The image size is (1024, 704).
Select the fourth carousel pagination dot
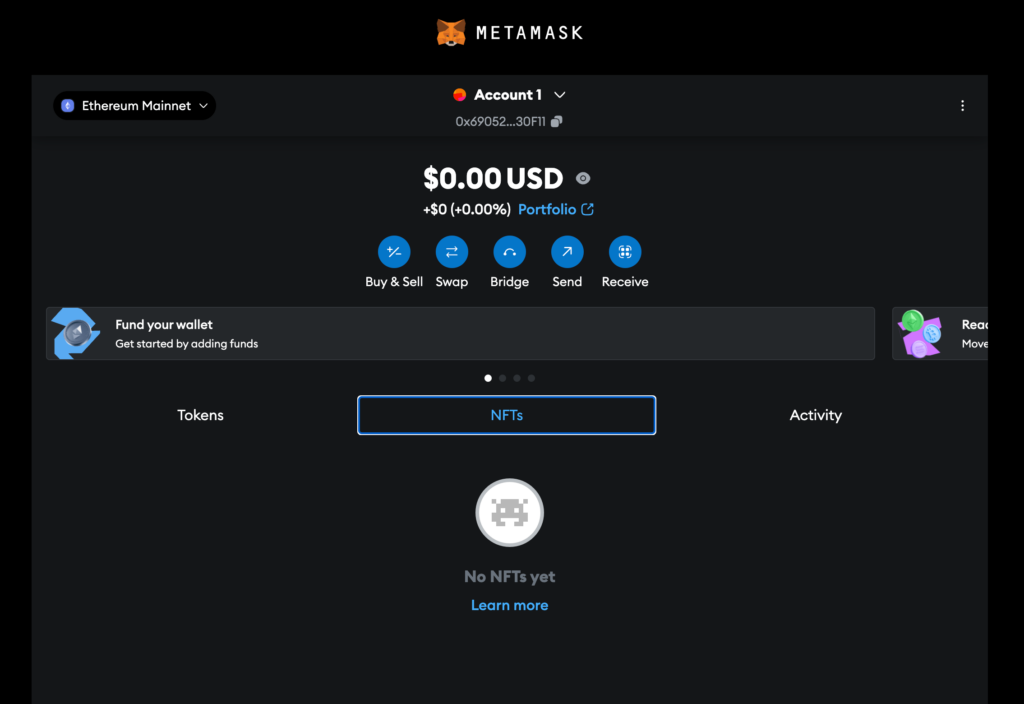(531, 378)
